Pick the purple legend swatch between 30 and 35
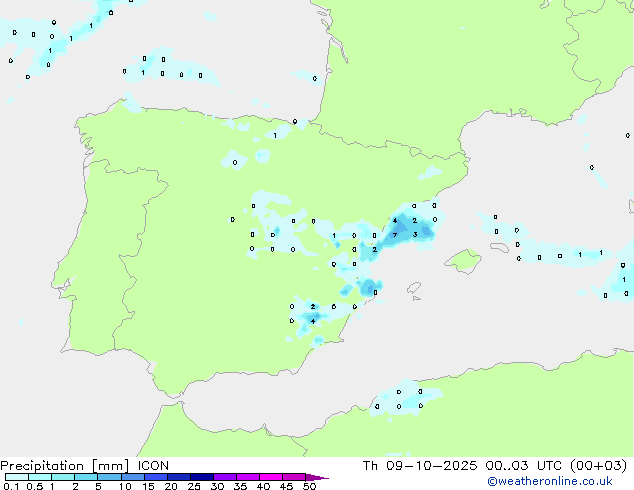The image size is (634, 490). click(226, 477)
